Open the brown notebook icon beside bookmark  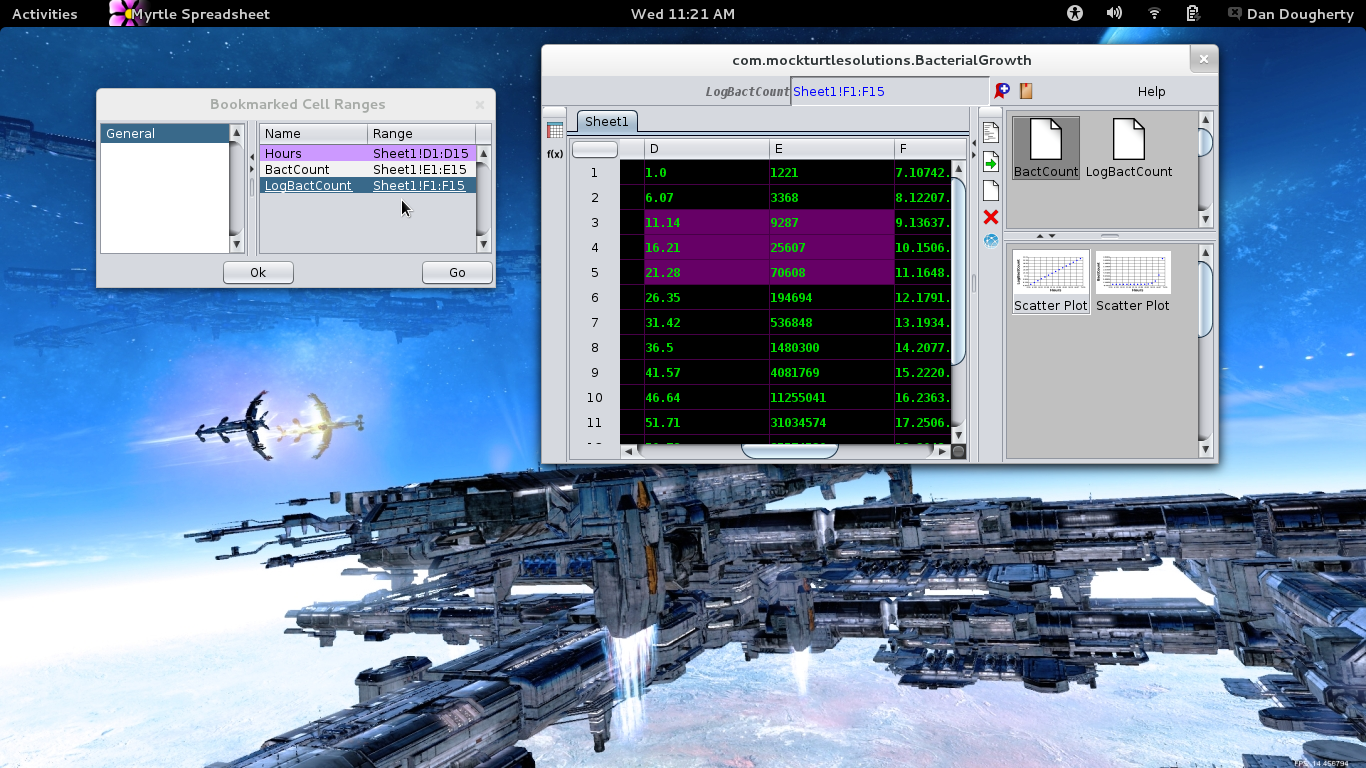pos(1025,91)
